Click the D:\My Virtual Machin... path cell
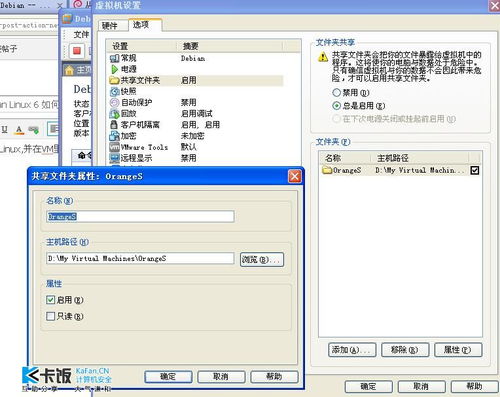The width and height of the screenshot is (500, 397). 420,170
